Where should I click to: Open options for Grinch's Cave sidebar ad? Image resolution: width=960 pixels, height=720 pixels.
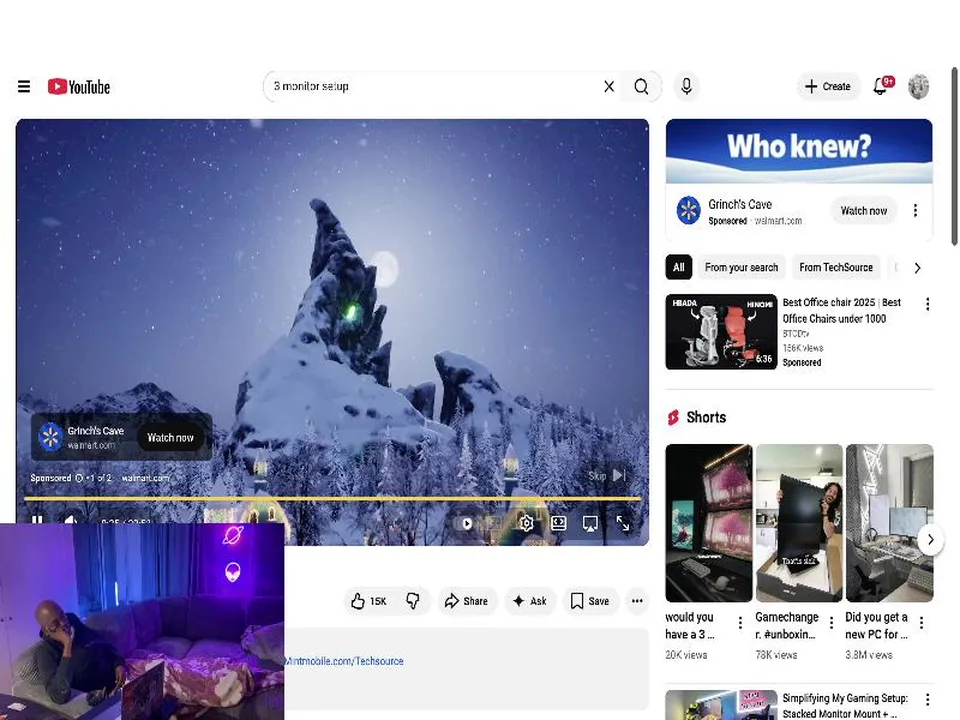point(915,211)
